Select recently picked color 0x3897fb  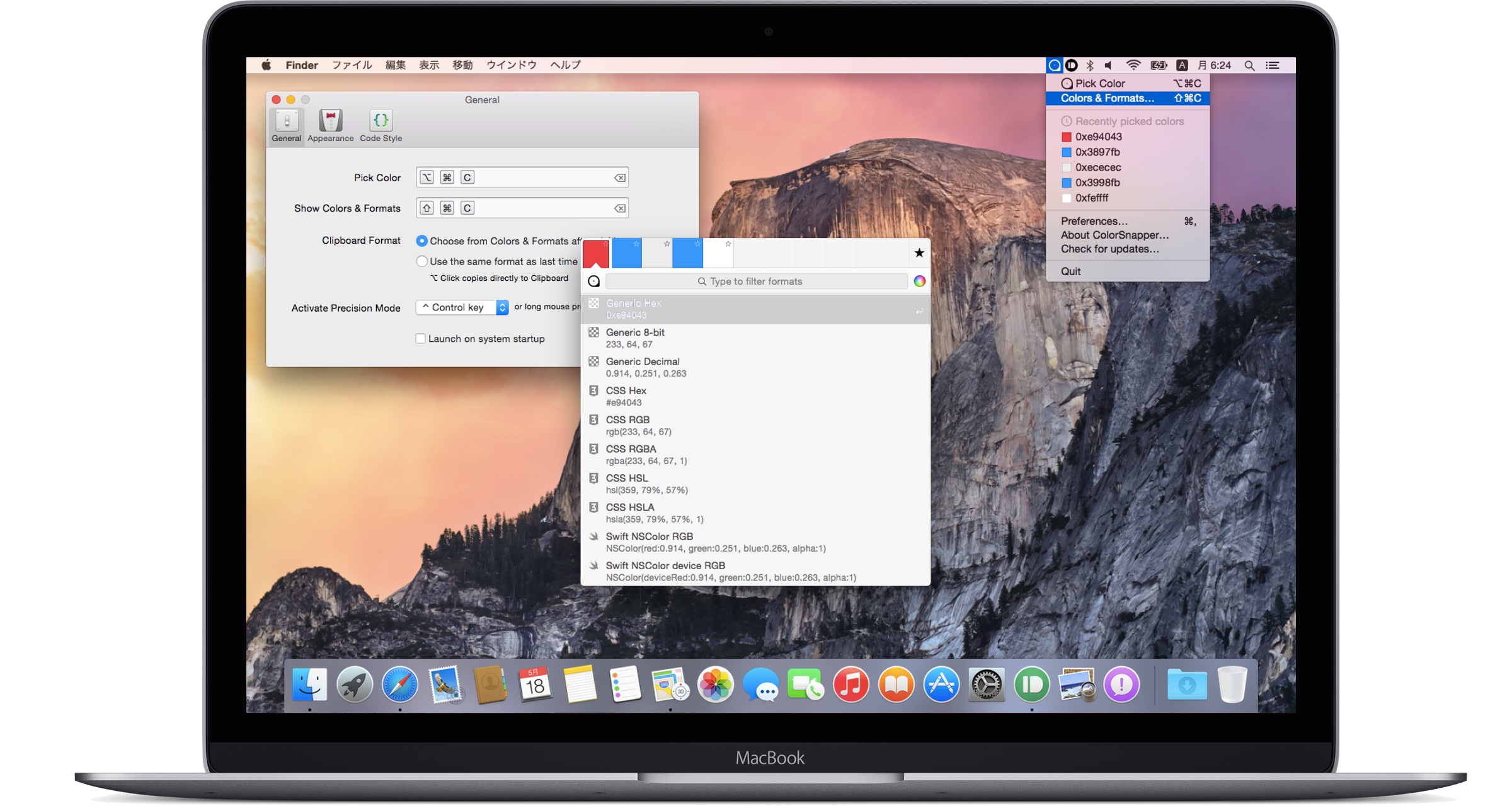[1097, 152]
